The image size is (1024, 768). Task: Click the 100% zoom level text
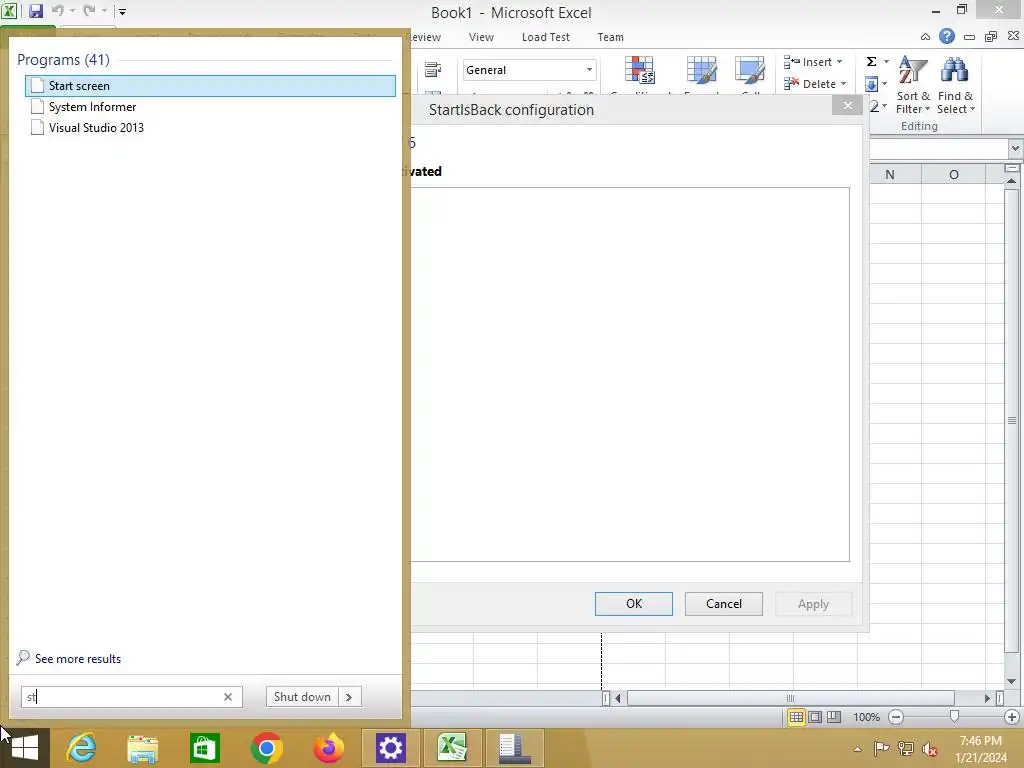click(x=866, y=717)
